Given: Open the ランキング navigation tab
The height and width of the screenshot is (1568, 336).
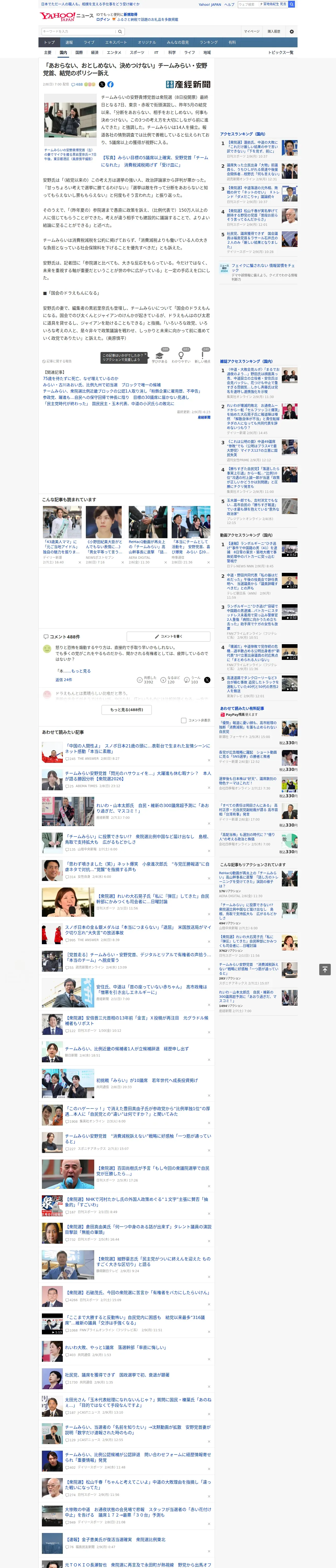Looking at the screenshot, I should pos(209,43).
